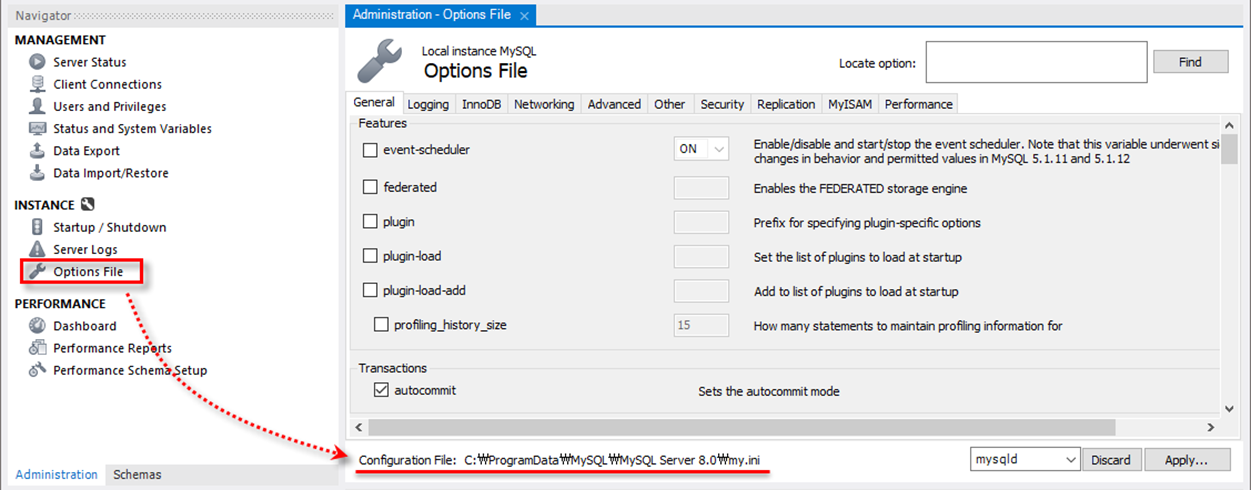Open Server Logs
This screenshot has width=1251, height=490.
pyautogui.click(x=85, y=249)
